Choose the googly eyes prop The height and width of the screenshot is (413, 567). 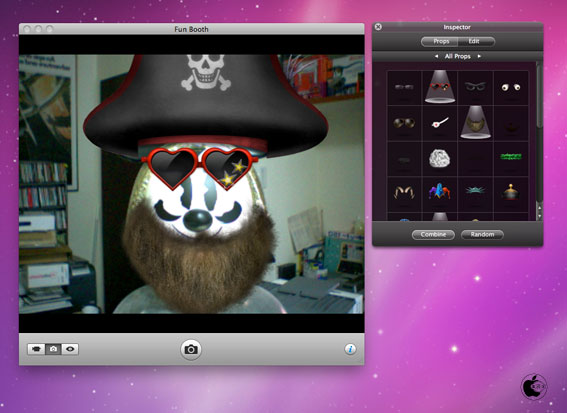(x=511, y=87)
